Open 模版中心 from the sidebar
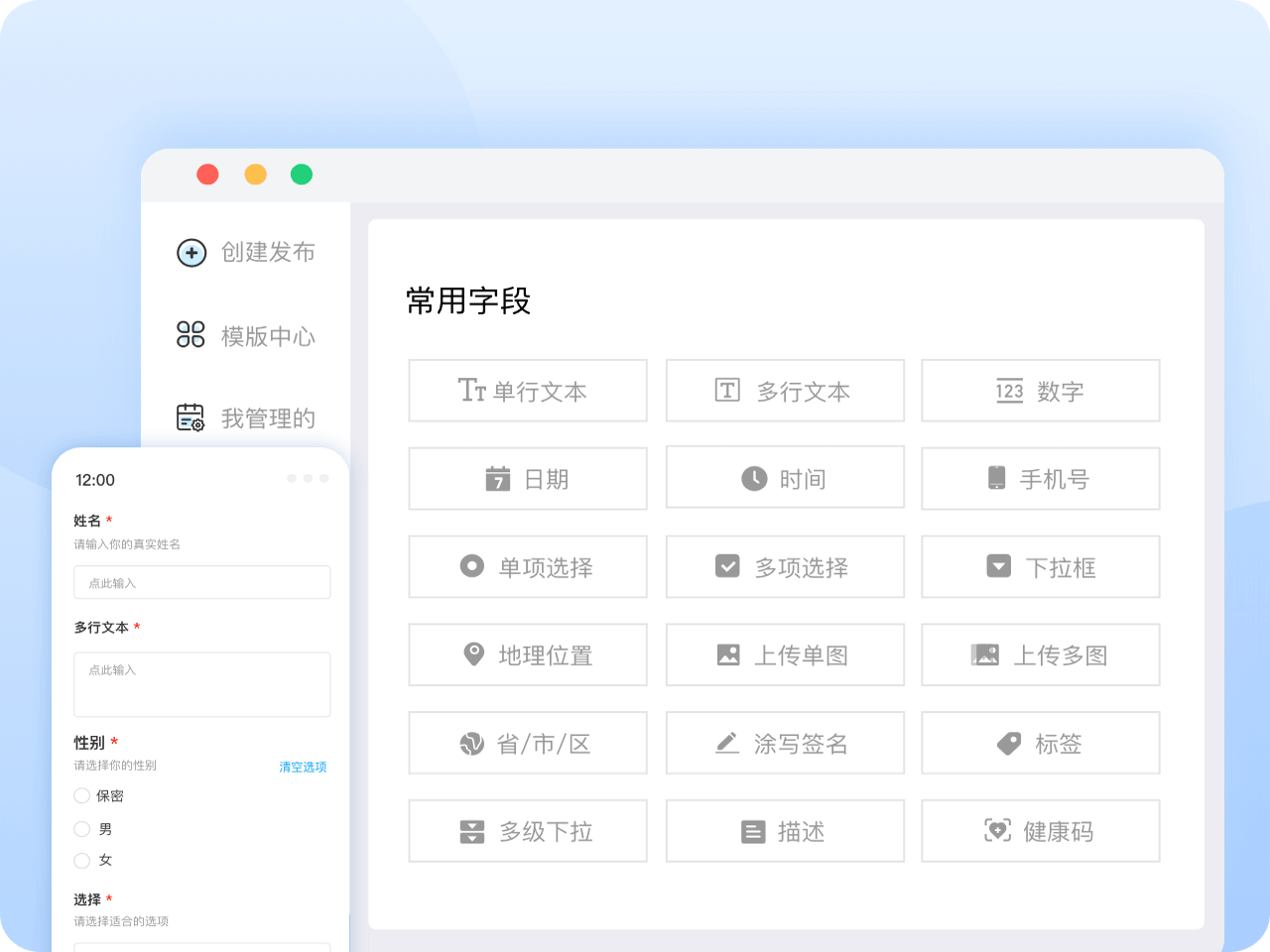This screenshot has width=1270, height=952. tap(268, 336)
